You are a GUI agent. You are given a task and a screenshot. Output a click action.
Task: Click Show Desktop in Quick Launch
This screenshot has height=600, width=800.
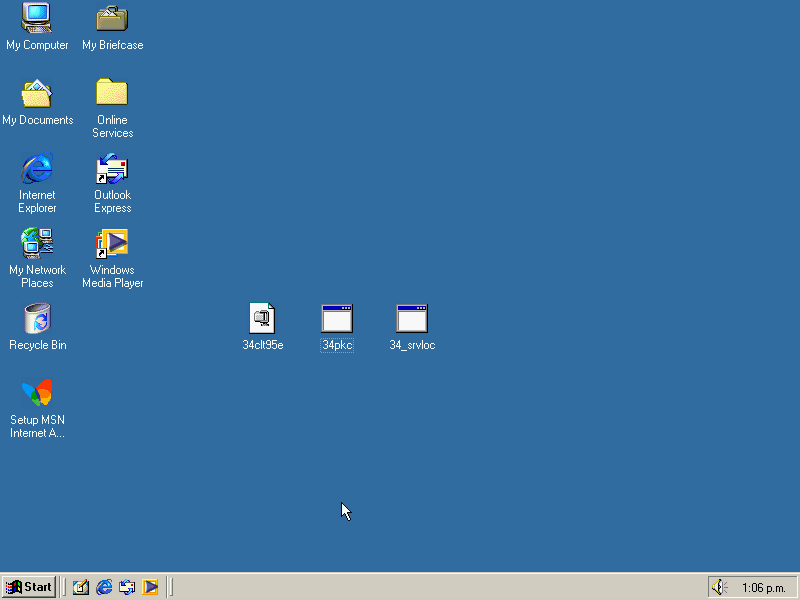pyautogui.click(x=81, y=587)
